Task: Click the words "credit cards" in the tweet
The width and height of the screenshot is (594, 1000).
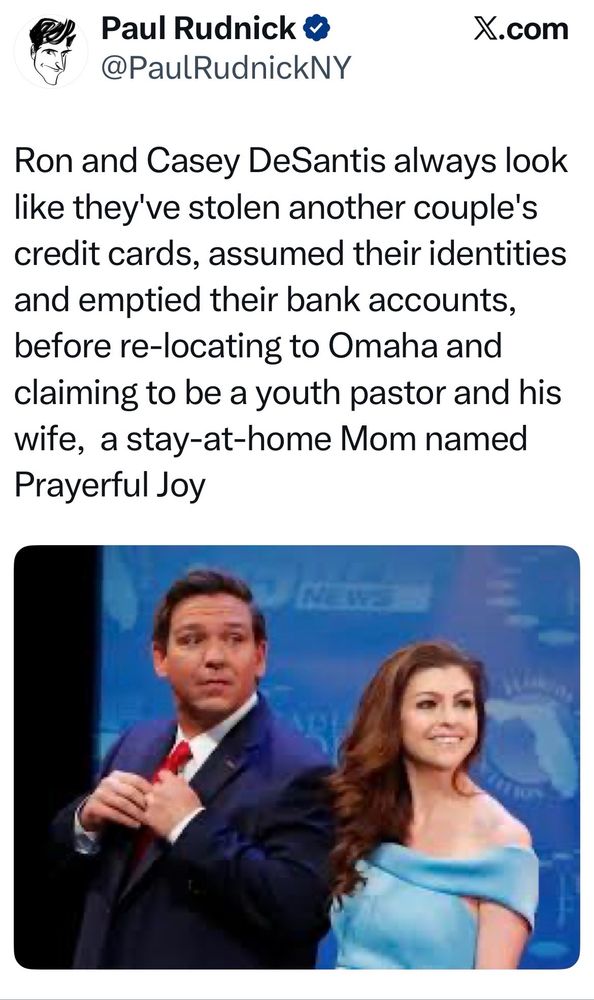Action: tap(107, 253)
